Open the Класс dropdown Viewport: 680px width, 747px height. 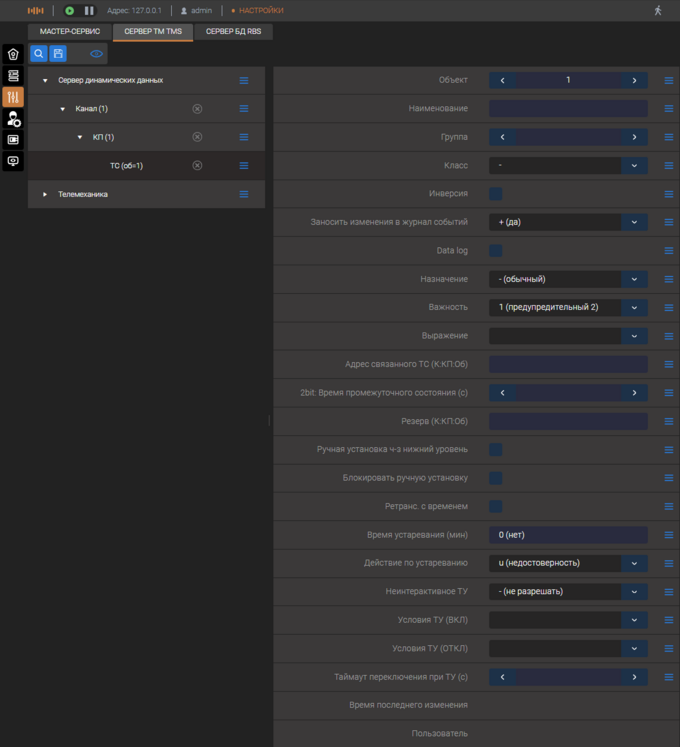(634, 166)
